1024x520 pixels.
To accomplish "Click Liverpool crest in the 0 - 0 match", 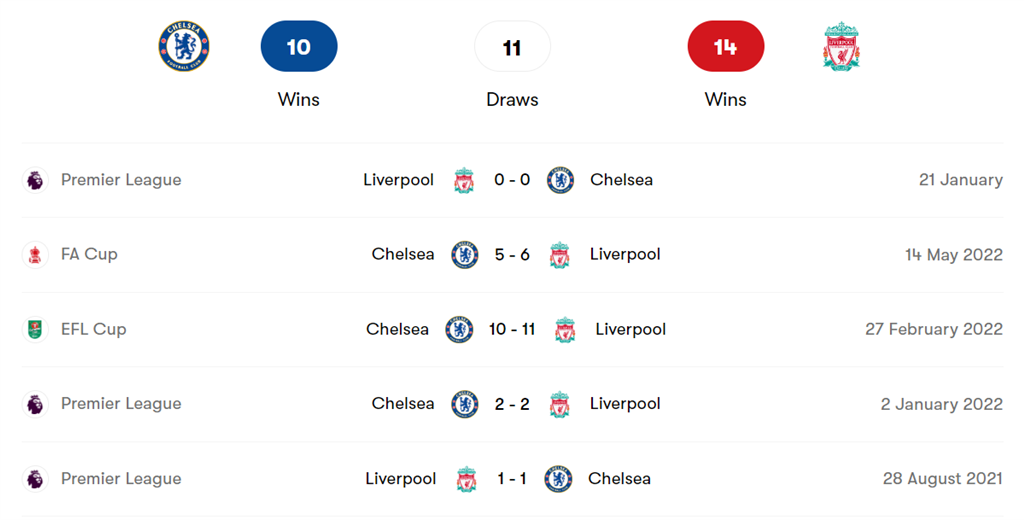I will tap(464, 180).
